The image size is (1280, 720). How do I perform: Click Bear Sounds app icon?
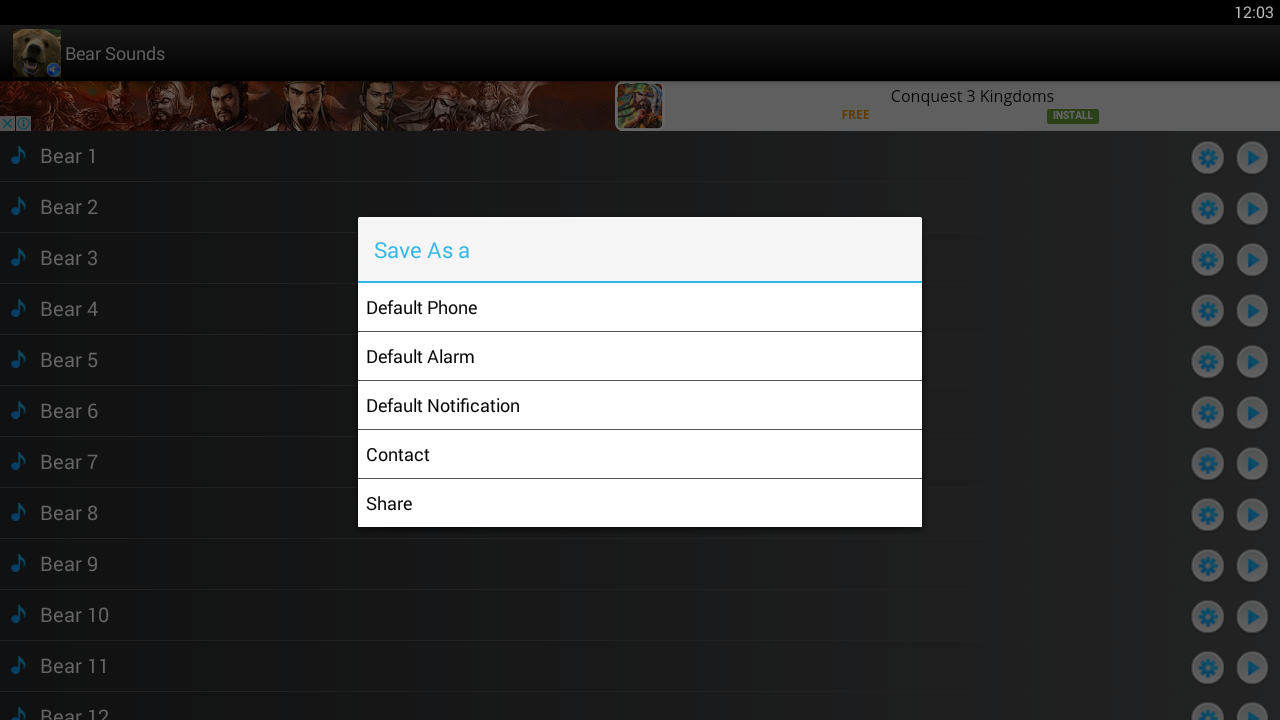point(37,53)
